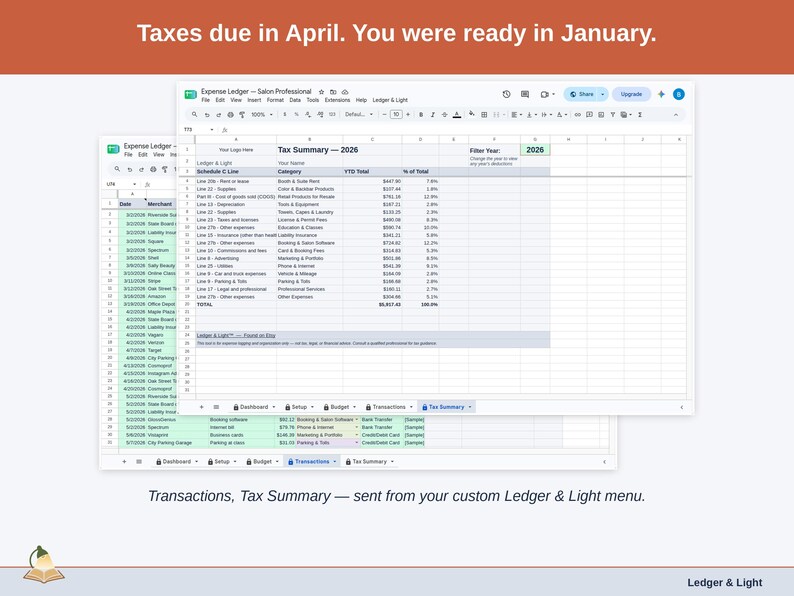Follow Ledger & Light Found on Etsy link
This screenshot has width=794, height=596.
(236, 335)
